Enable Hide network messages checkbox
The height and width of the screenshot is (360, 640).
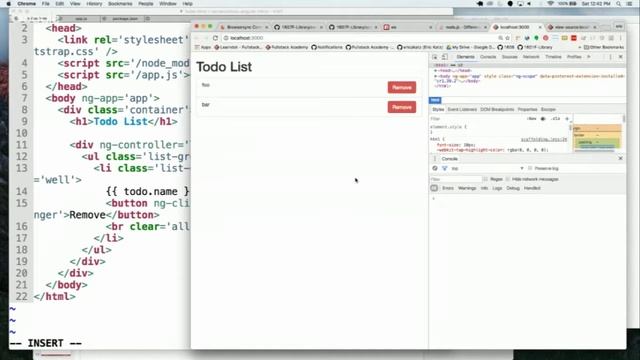508,179
